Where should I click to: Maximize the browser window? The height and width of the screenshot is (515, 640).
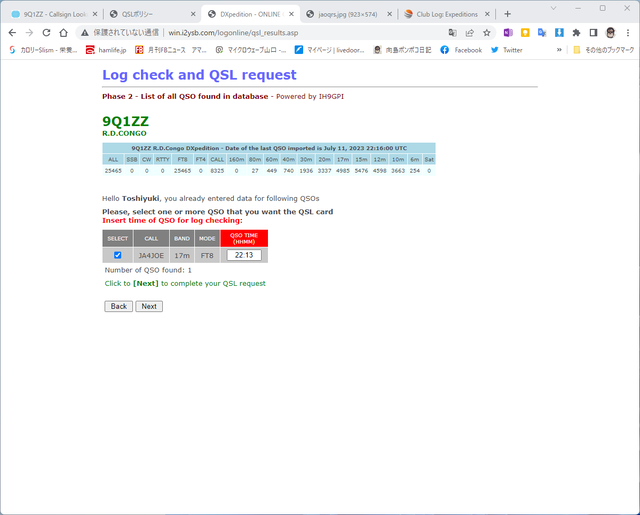click(x=602, y=8)
